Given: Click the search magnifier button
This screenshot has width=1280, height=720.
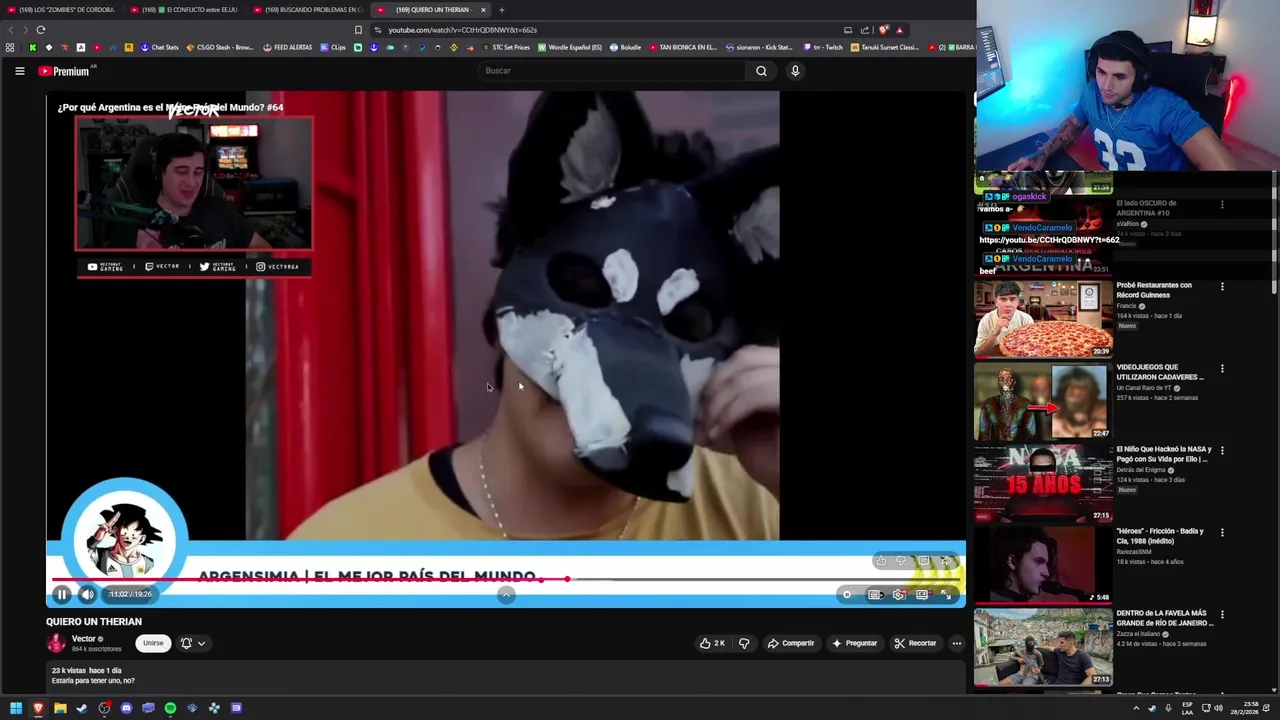Looking at the screenshot, I should 761,71.
